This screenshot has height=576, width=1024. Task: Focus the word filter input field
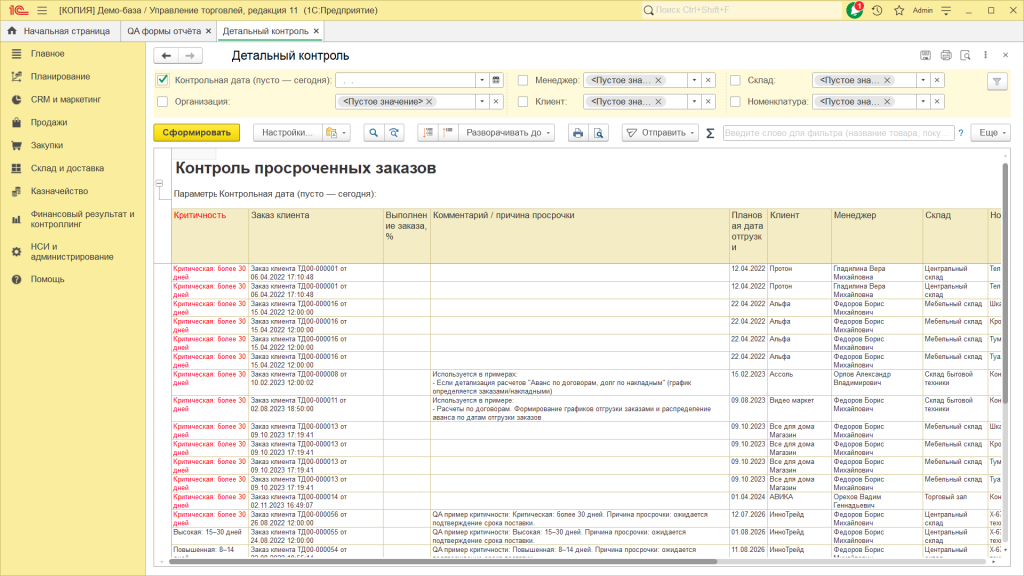pos(839,133)
